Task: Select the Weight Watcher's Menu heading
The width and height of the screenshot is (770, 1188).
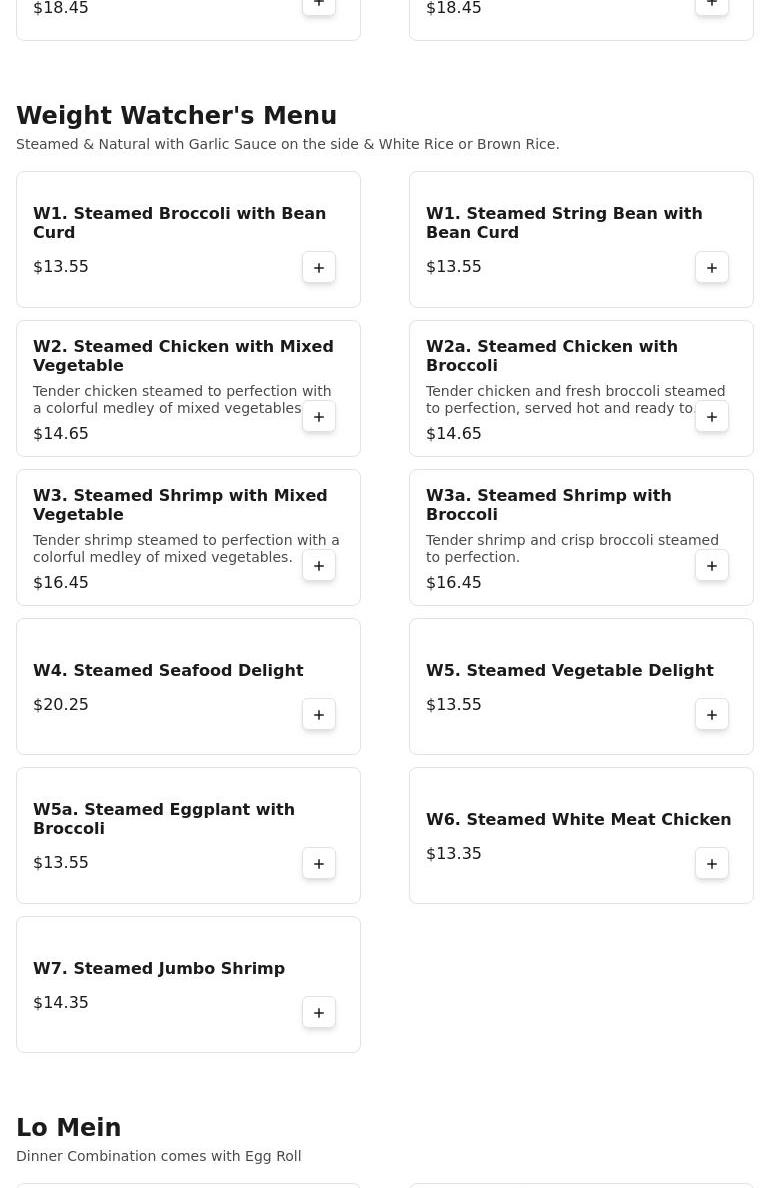Action: click(176, 116)
